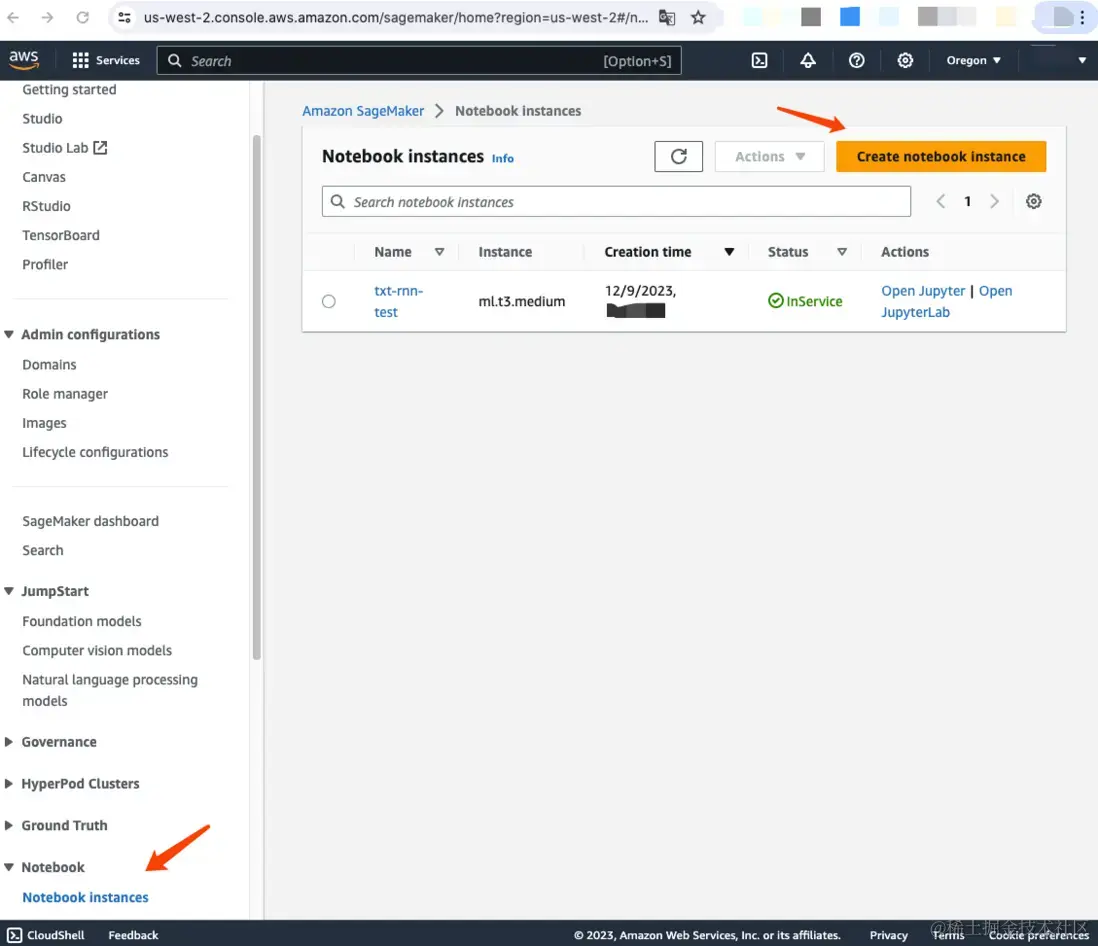Sort by Status column arrow

[842, 252]
